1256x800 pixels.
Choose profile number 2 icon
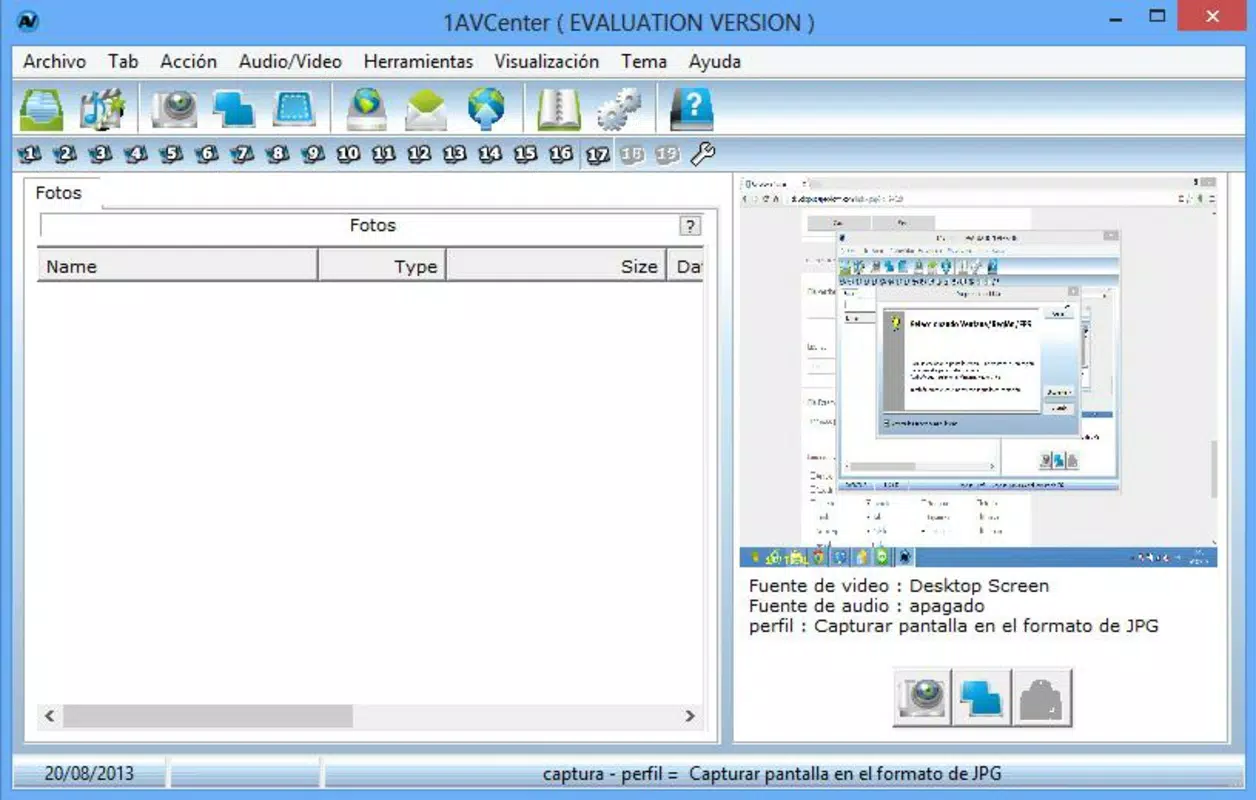[66, 154]
